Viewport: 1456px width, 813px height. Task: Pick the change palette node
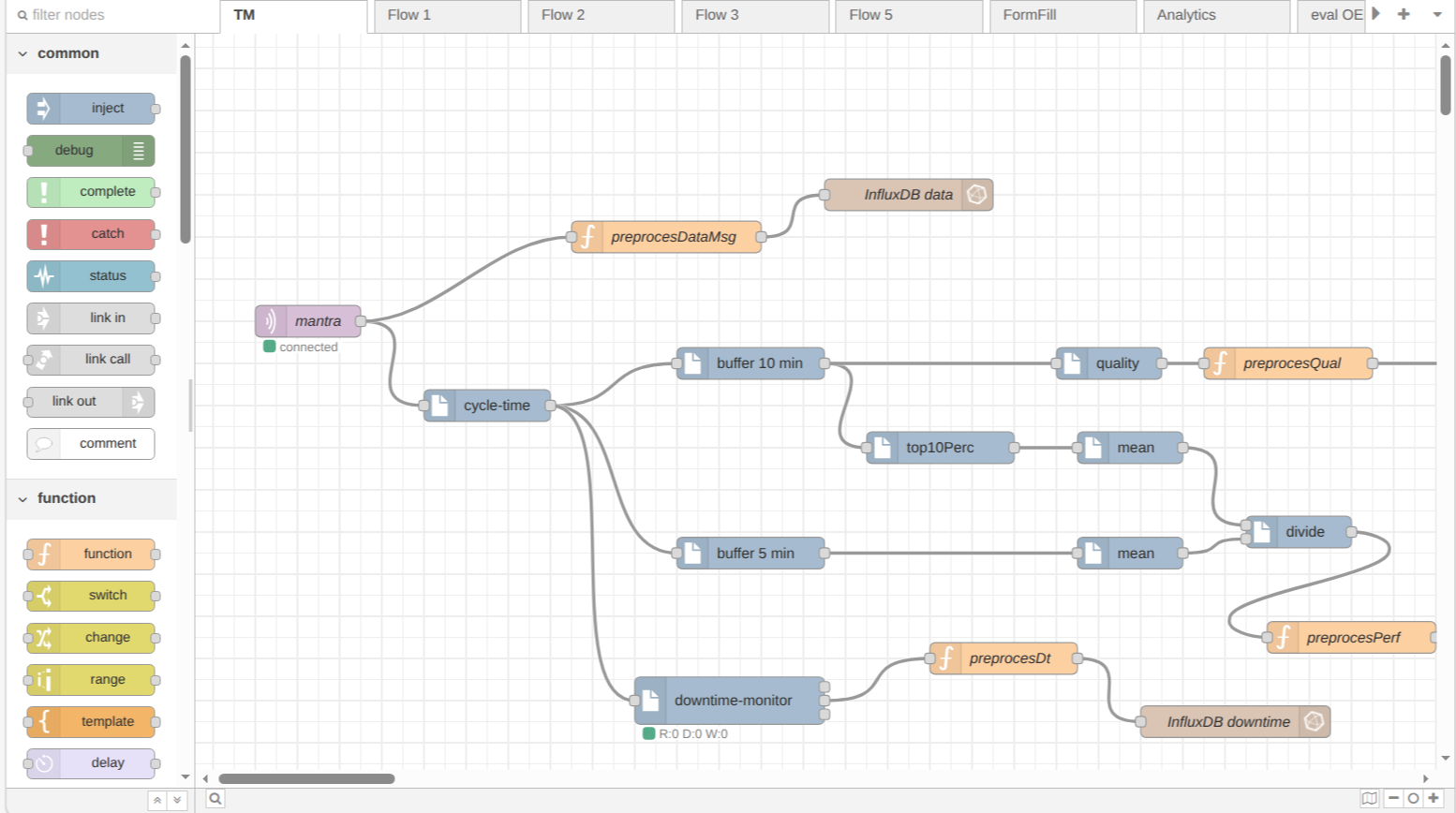click(91, 638)
